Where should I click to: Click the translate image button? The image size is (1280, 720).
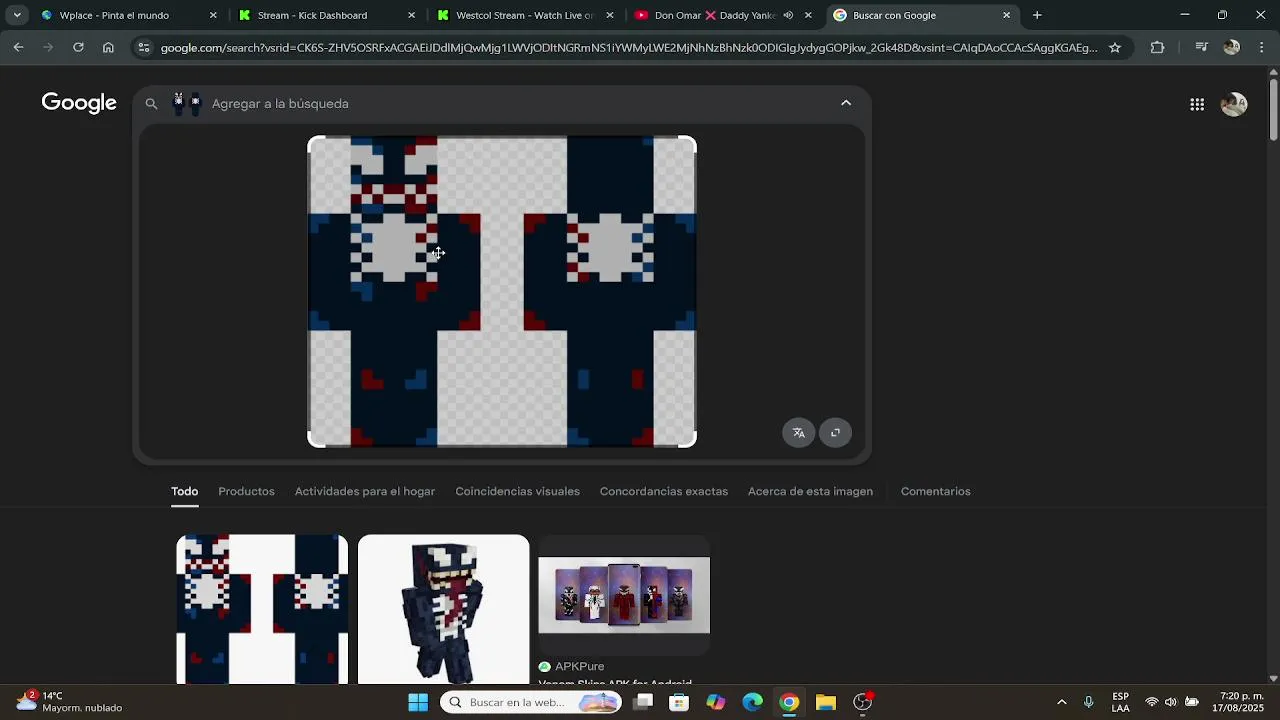coord(798,433)
